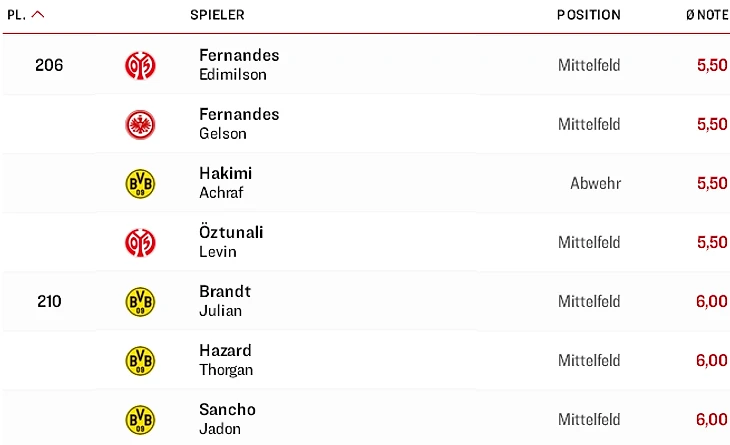Viewport: 730px width, 445px height.
Task: Sort table by POSITION column header
Action: pos(588,15)
